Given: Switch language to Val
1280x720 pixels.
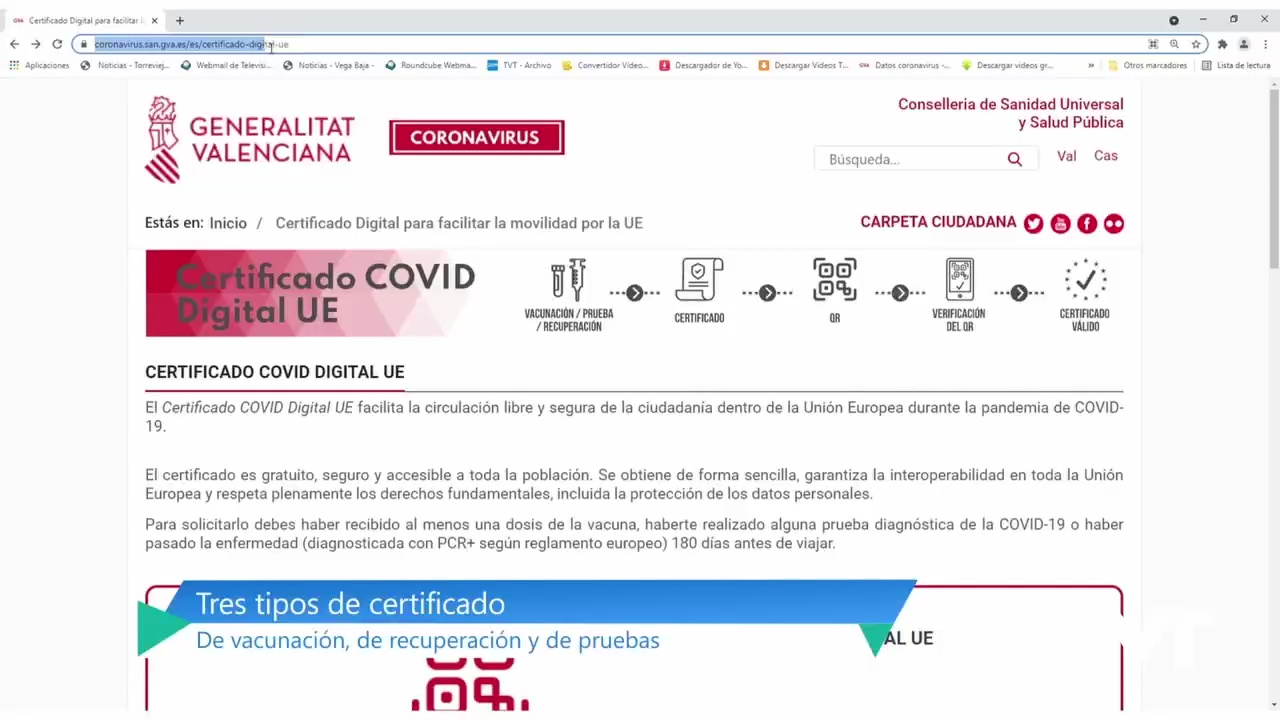Looking at the screenshot, I should 1067,156.
